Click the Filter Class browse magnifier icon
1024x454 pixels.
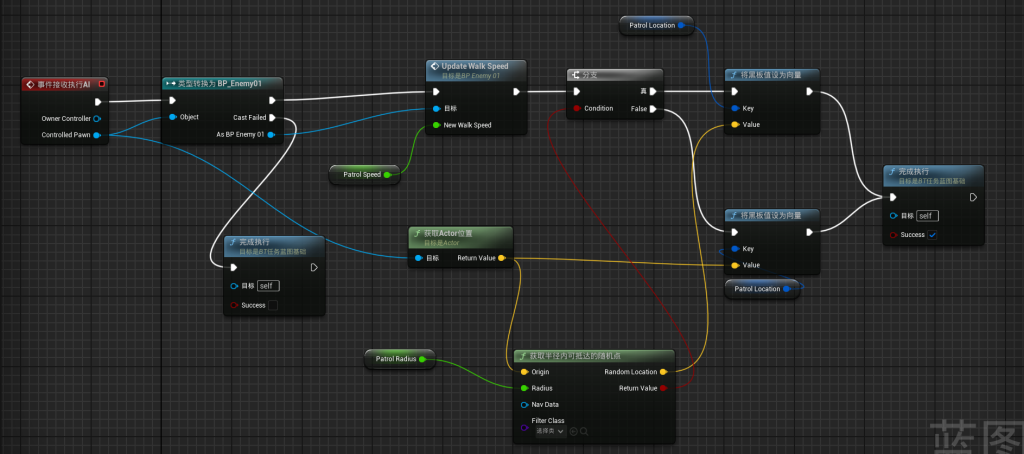584,432
